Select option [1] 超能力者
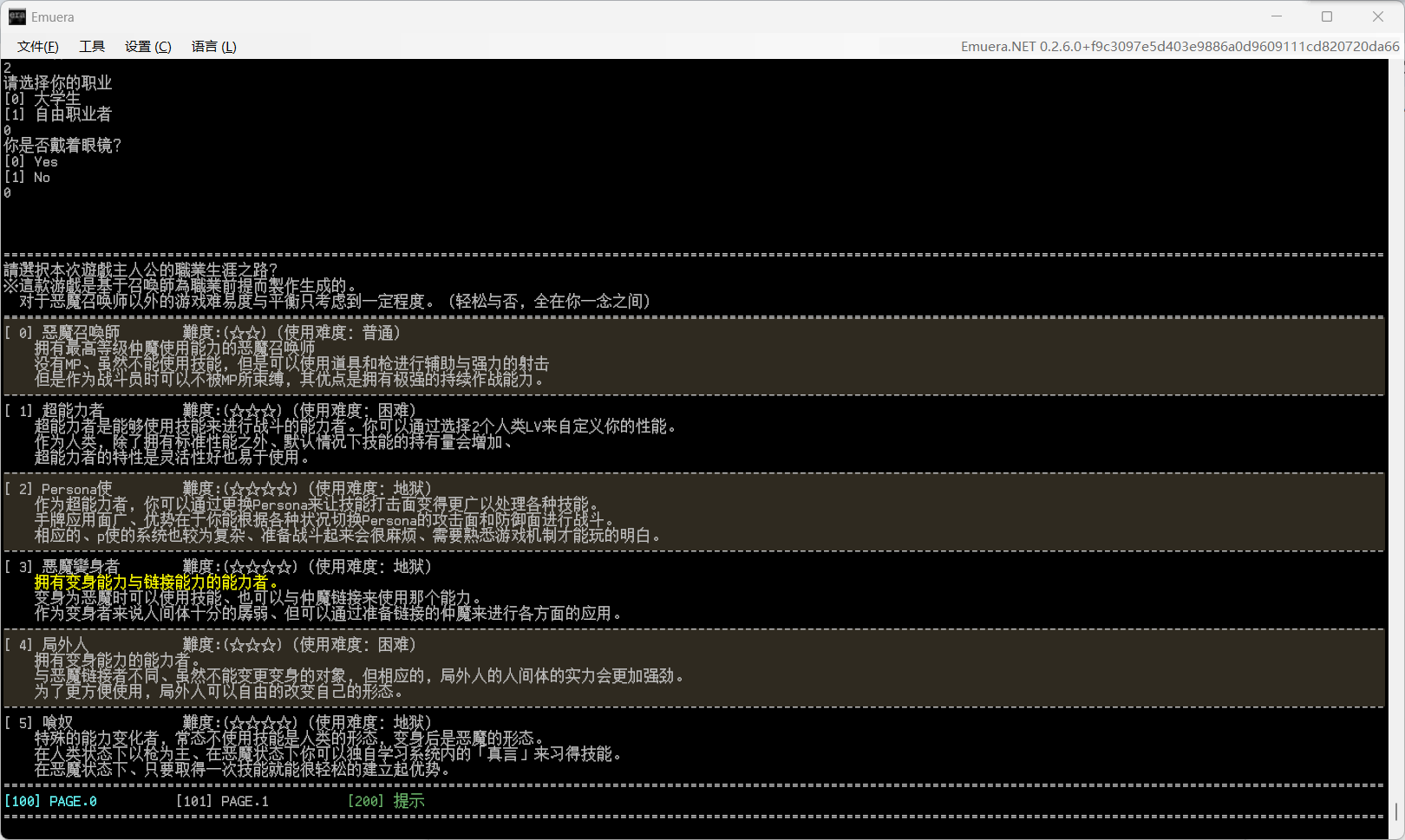 pyautogui.click(x=694, y=434)
